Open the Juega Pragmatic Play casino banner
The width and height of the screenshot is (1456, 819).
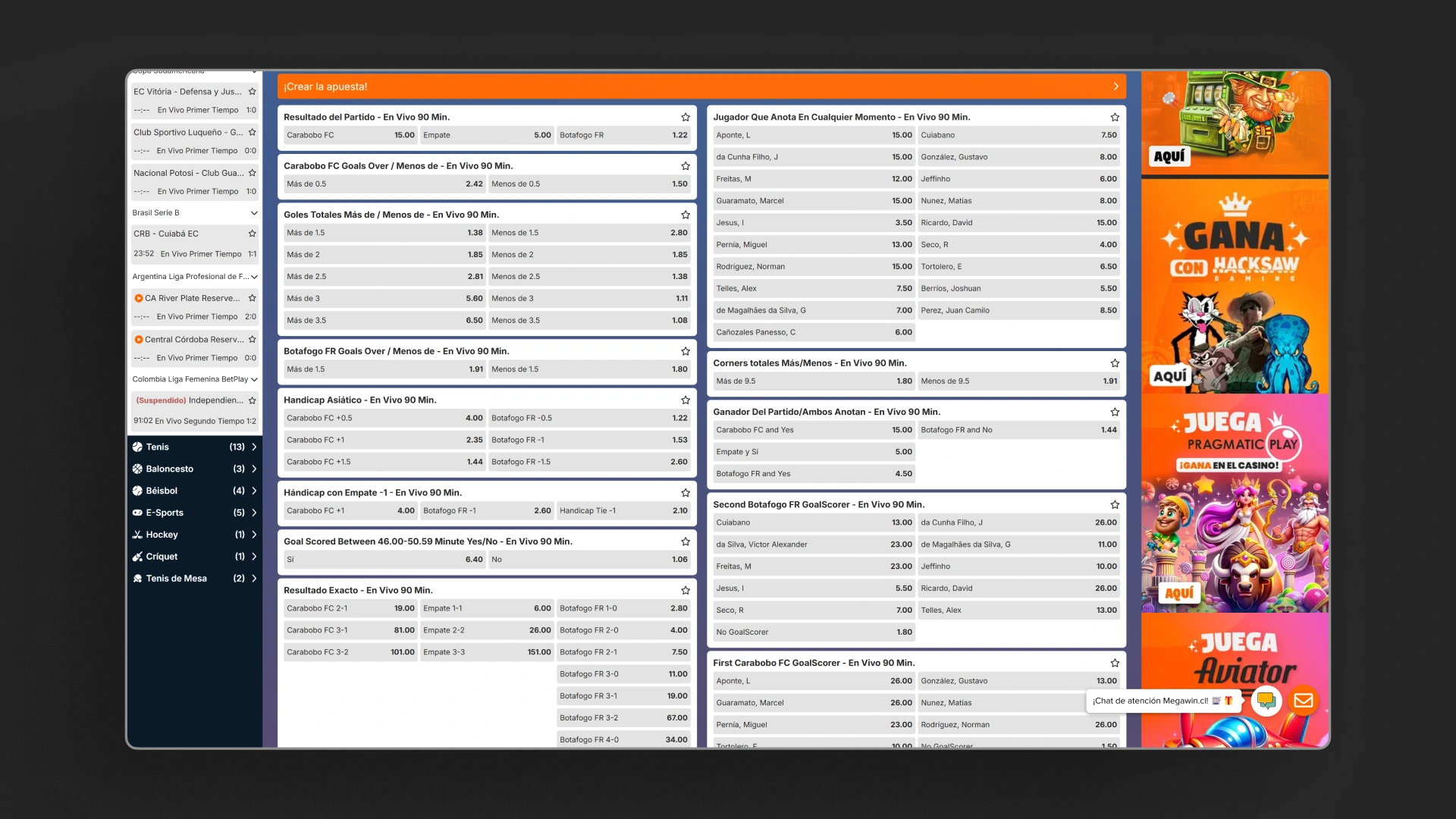click(1235, 504)
